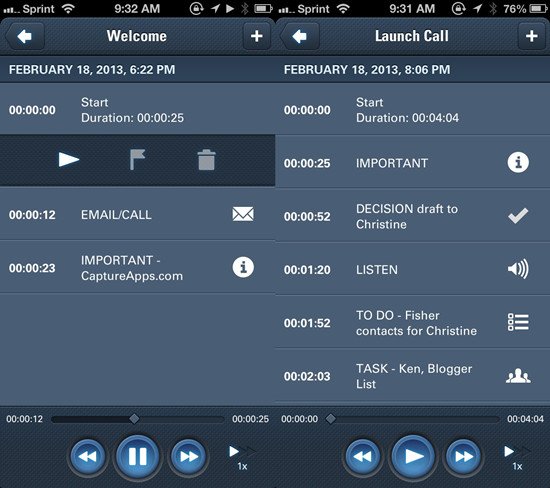Play the Launch Call recording
The image size is (550, 488).
pyautogui.click(x=413, y=456)
